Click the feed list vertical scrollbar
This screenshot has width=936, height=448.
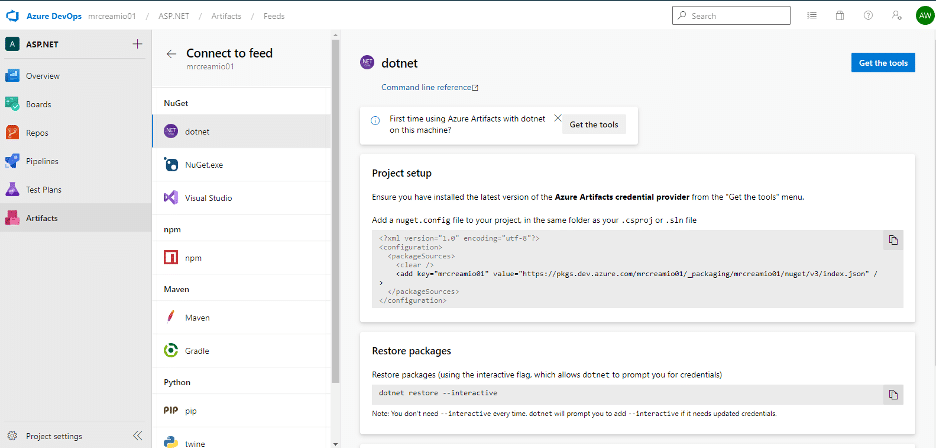point(335,209)
